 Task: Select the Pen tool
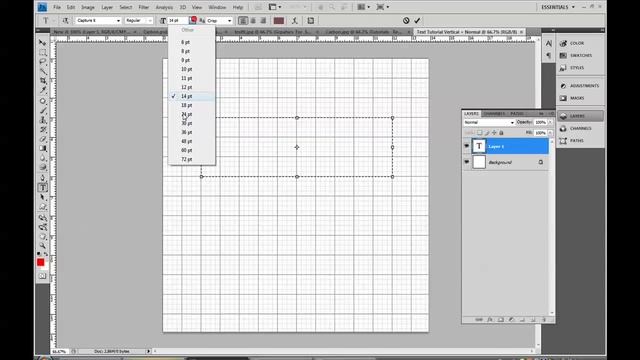coord(42,178)
